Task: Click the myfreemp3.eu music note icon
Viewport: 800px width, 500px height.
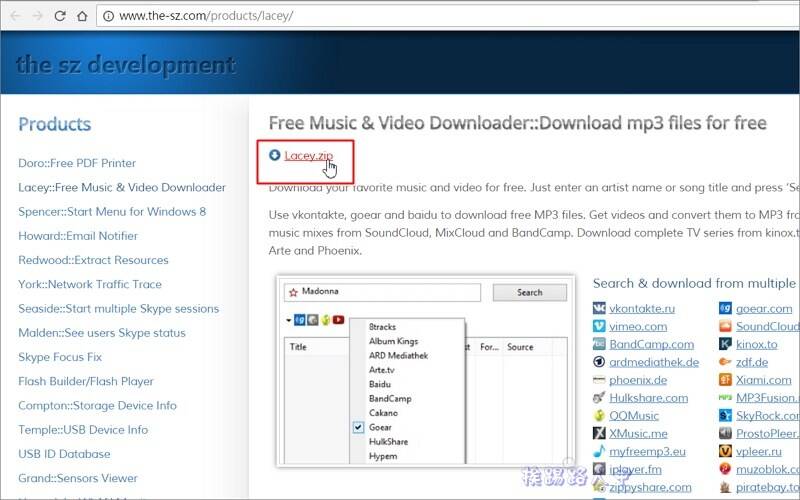Action: point(599,451)
